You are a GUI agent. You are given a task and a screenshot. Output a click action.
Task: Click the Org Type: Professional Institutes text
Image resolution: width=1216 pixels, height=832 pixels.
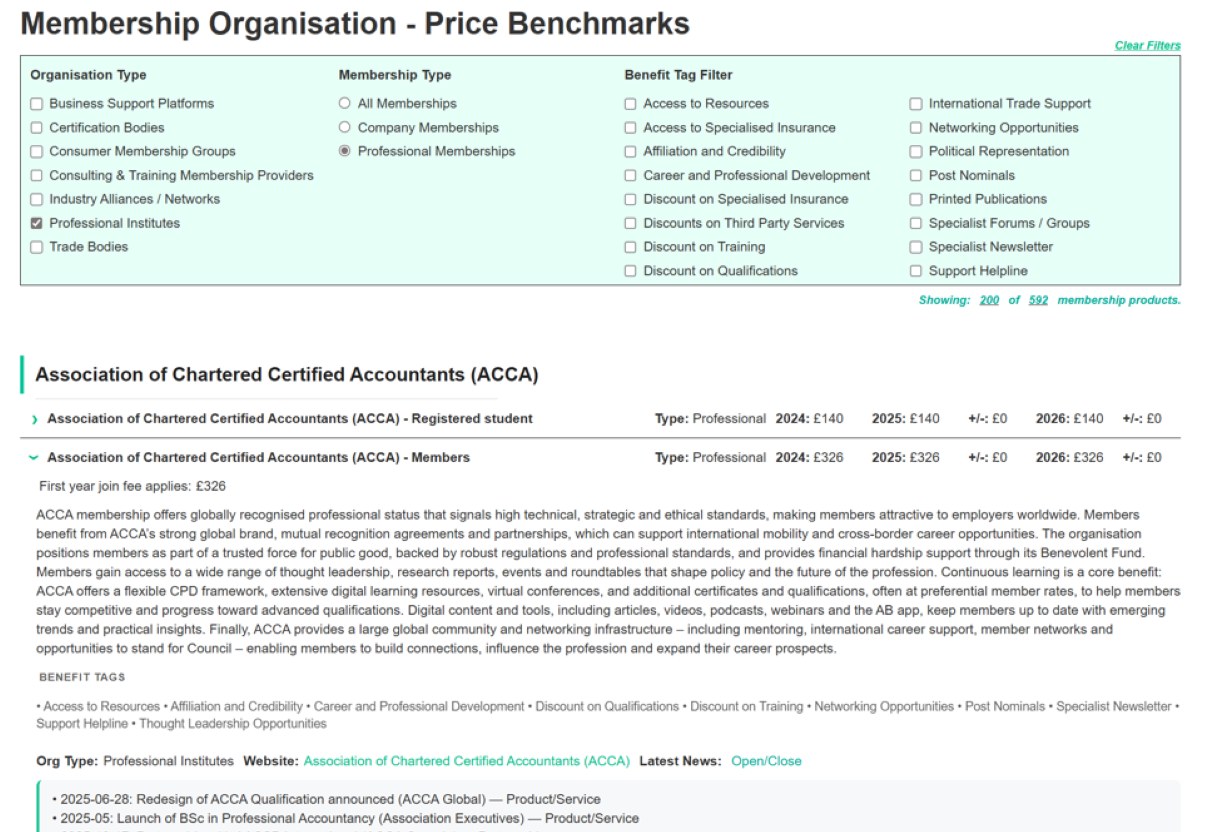pos(135,761)
